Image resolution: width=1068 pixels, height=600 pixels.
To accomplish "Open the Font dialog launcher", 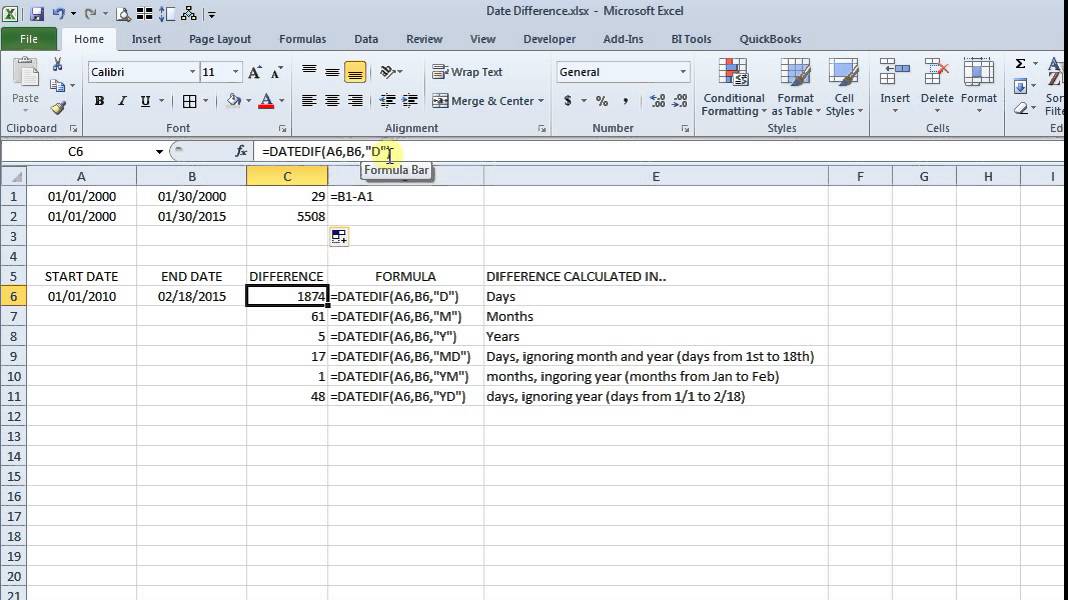I will coord(282,128).
